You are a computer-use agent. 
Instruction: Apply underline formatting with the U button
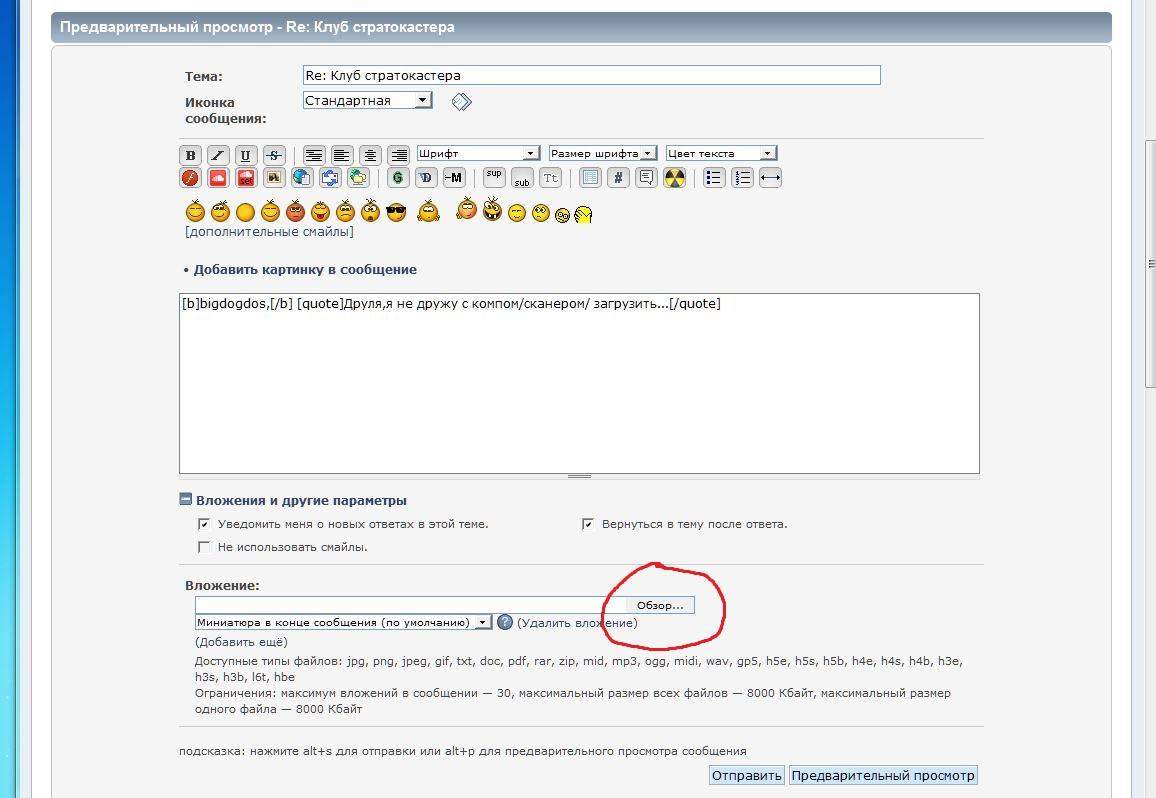[x=246, y=155]
